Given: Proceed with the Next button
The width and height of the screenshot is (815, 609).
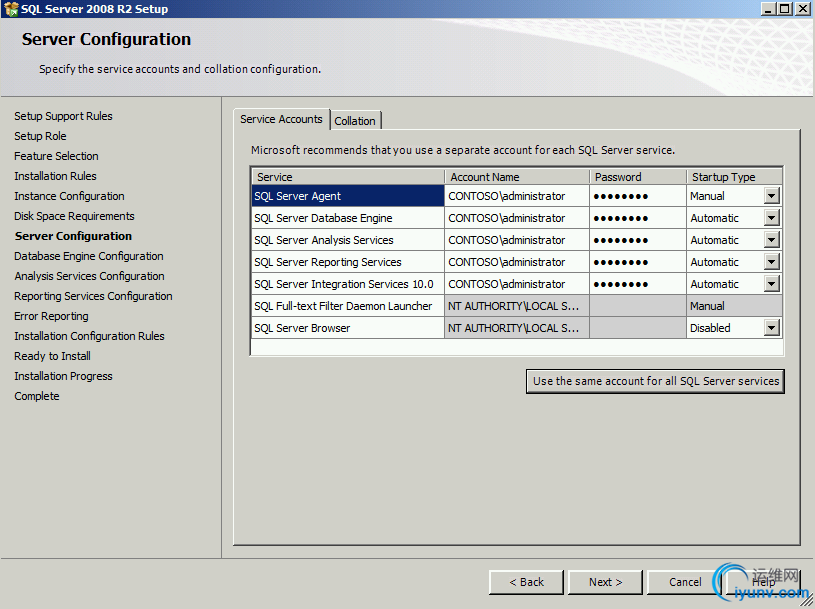Looking at the screenshot, I should tap(606, 582).
